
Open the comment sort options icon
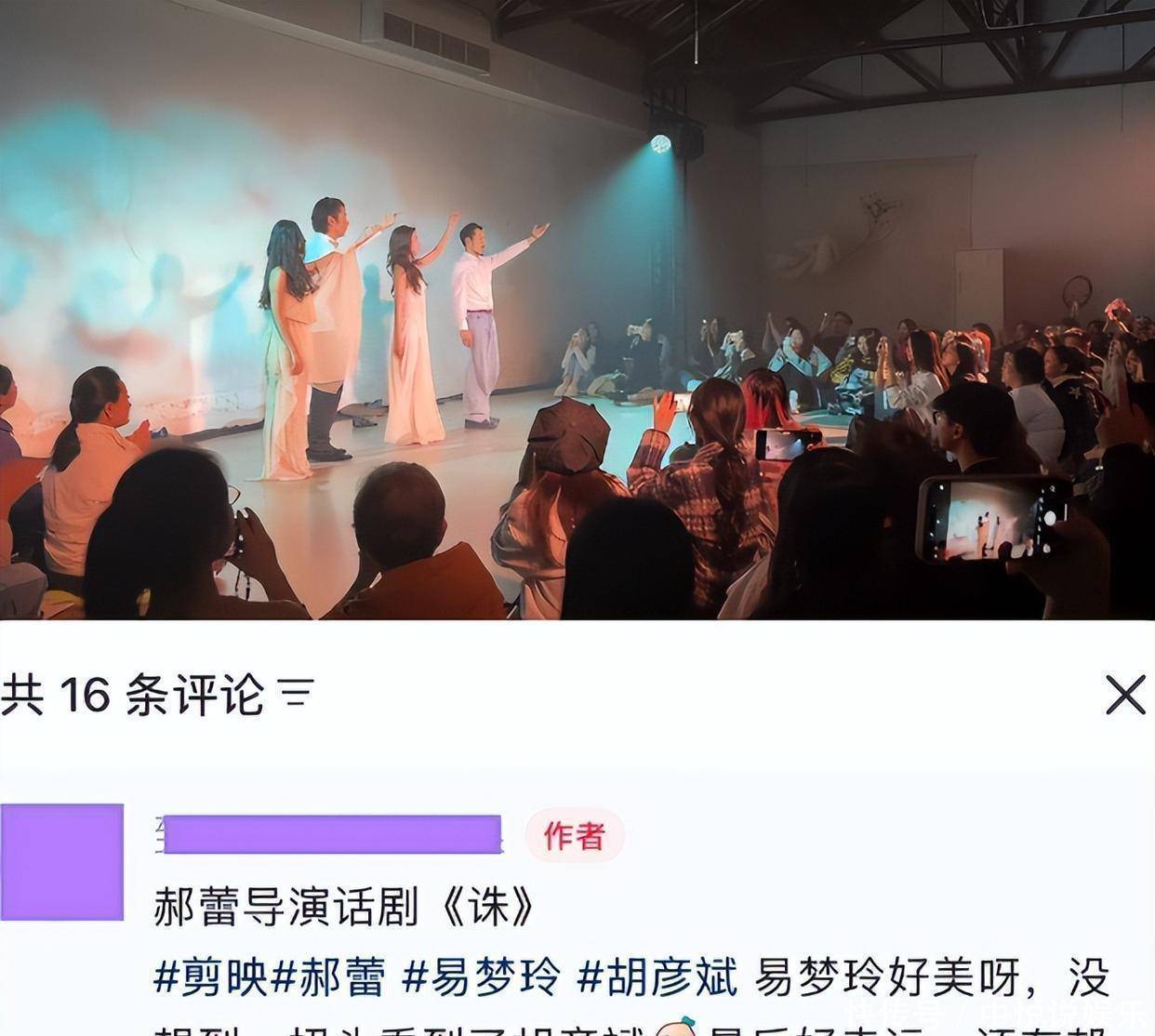(296, 695)
